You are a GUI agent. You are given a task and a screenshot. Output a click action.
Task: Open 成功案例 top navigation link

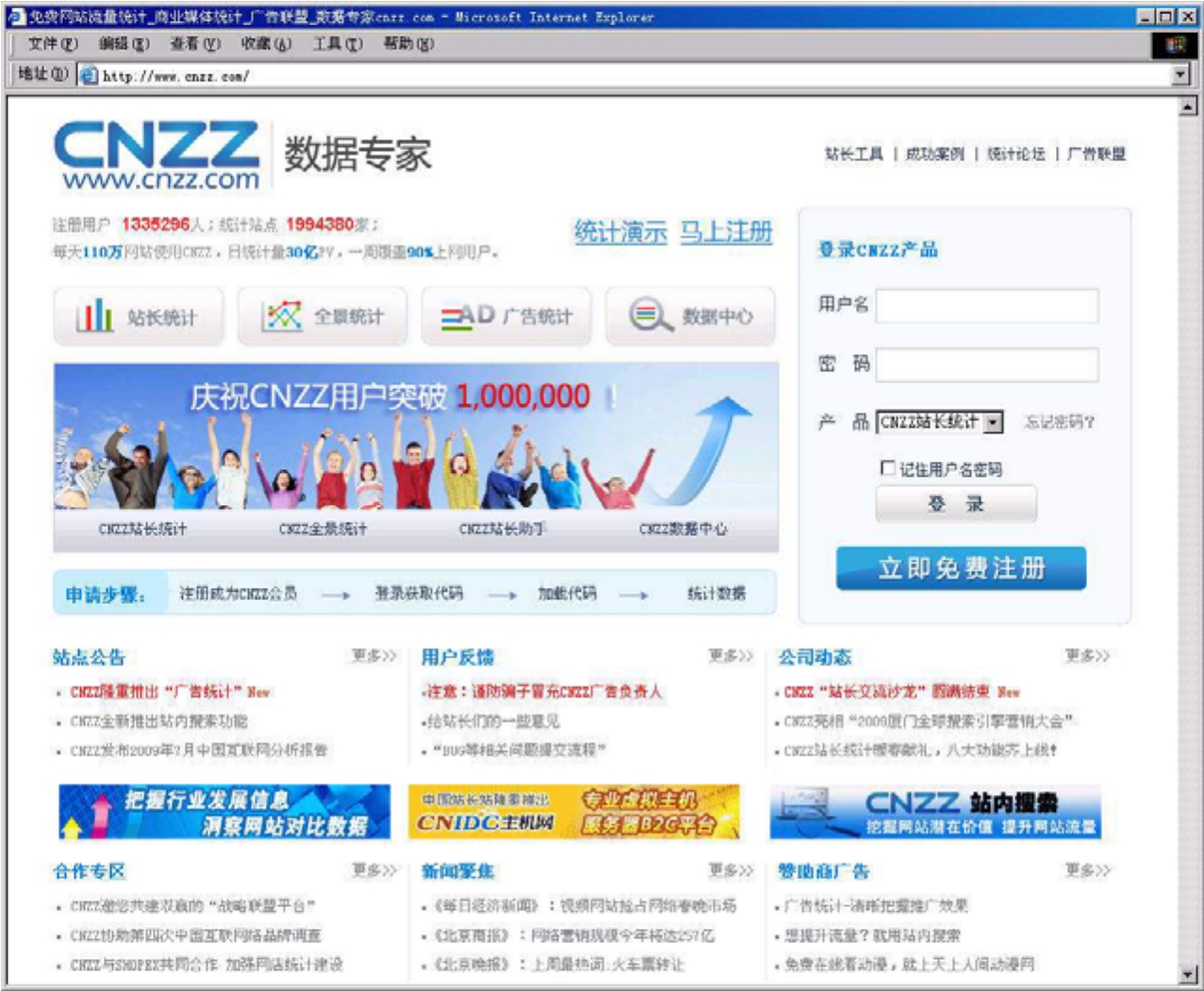pyautogui.click(x=935, y=154)
